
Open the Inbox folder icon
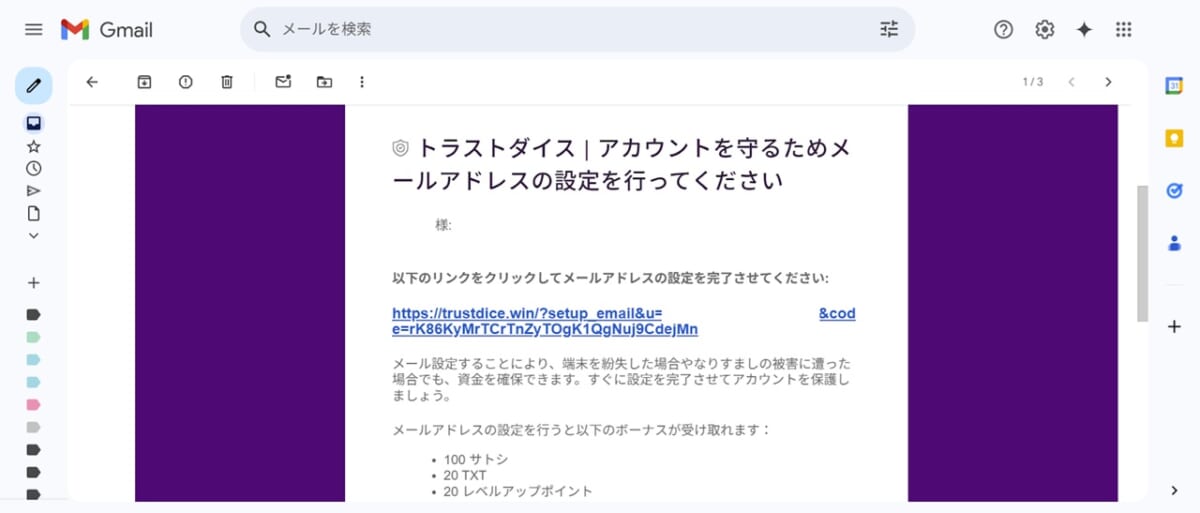[x=33, y=124]
